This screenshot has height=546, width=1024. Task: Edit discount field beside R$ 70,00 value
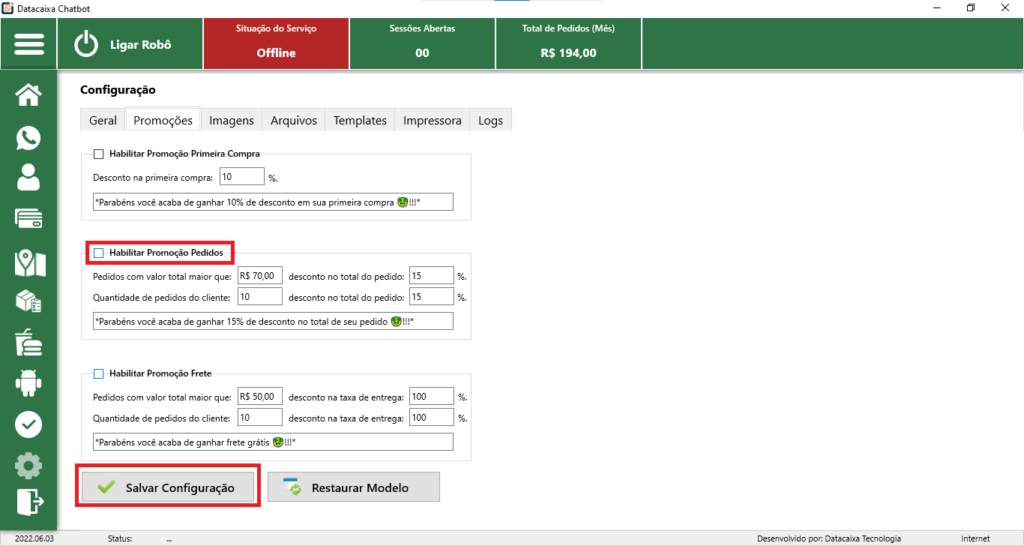tap(431, 276)
